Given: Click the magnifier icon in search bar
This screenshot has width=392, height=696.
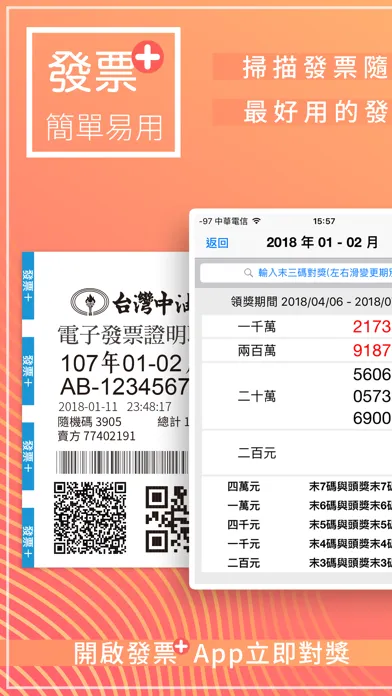Looking at the screenshot, I should click(249, 273).
